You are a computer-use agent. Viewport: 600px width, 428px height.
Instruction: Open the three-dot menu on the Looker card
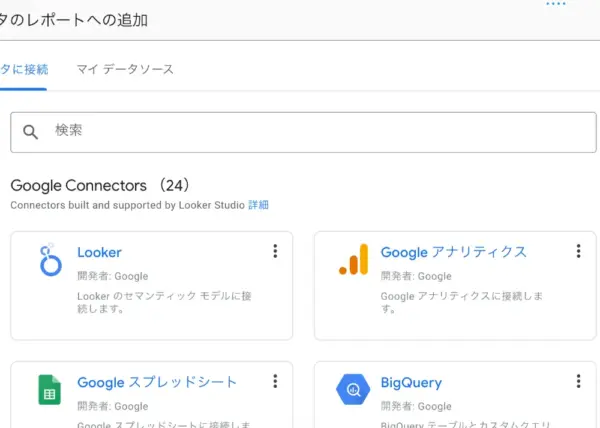[275, 251]
